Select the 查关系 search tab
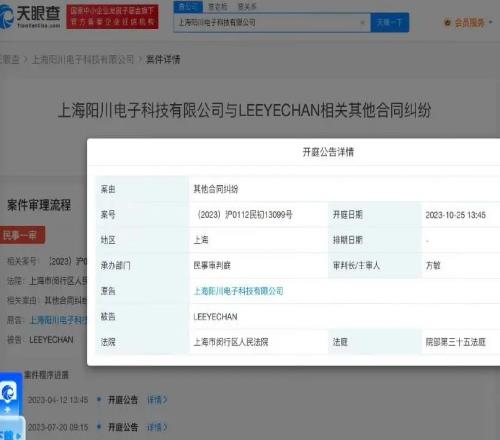This screenshot has height=440, width=500. [x=247, y=6]
